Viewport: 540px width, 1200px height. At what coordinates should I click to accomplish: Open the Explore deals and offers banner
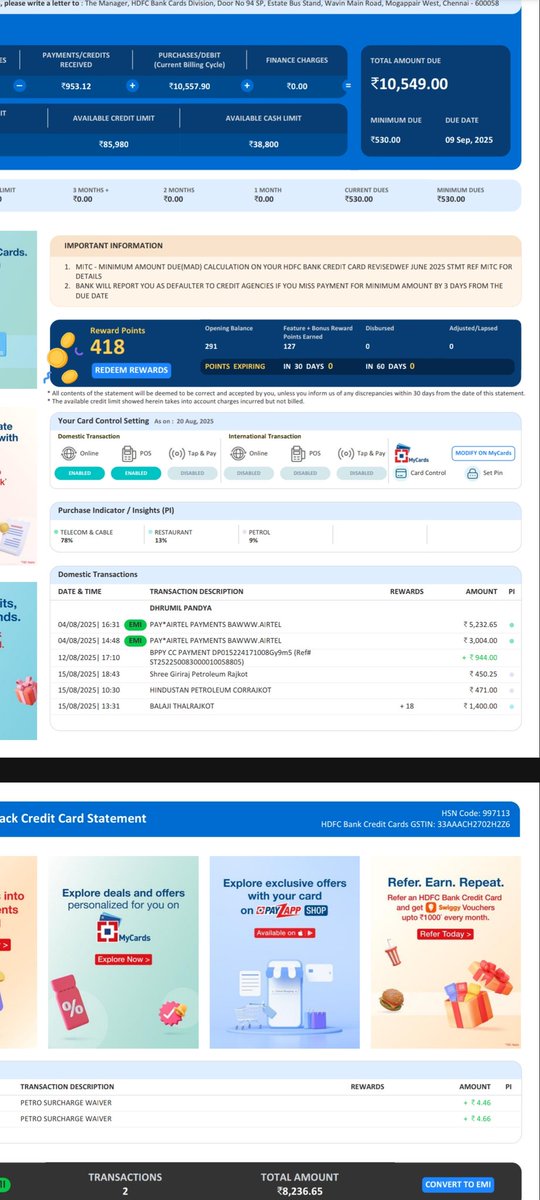(x=123, y=953)
